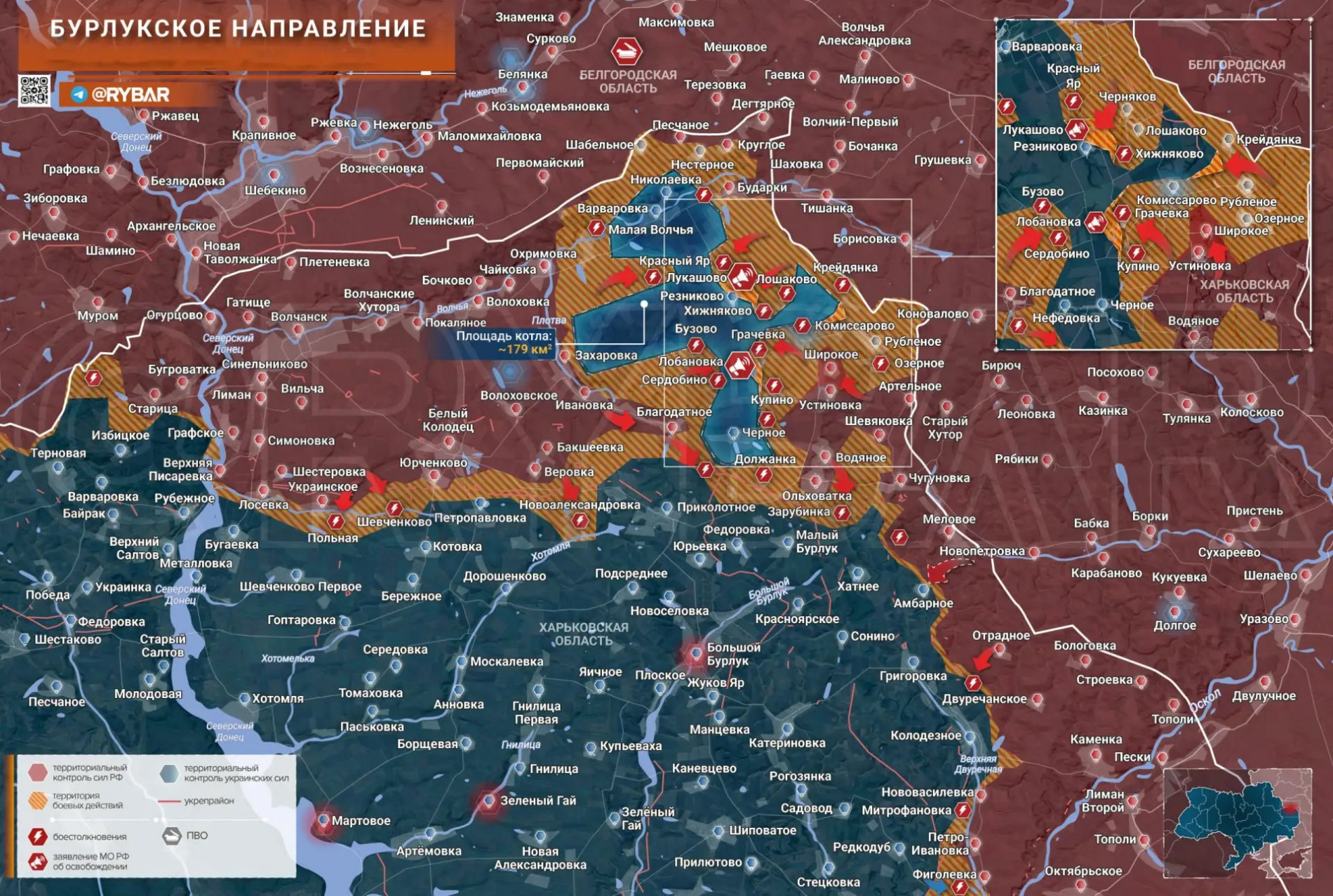
Task: Select the Комиссарово label in inset map
Action: [1177, 200]
